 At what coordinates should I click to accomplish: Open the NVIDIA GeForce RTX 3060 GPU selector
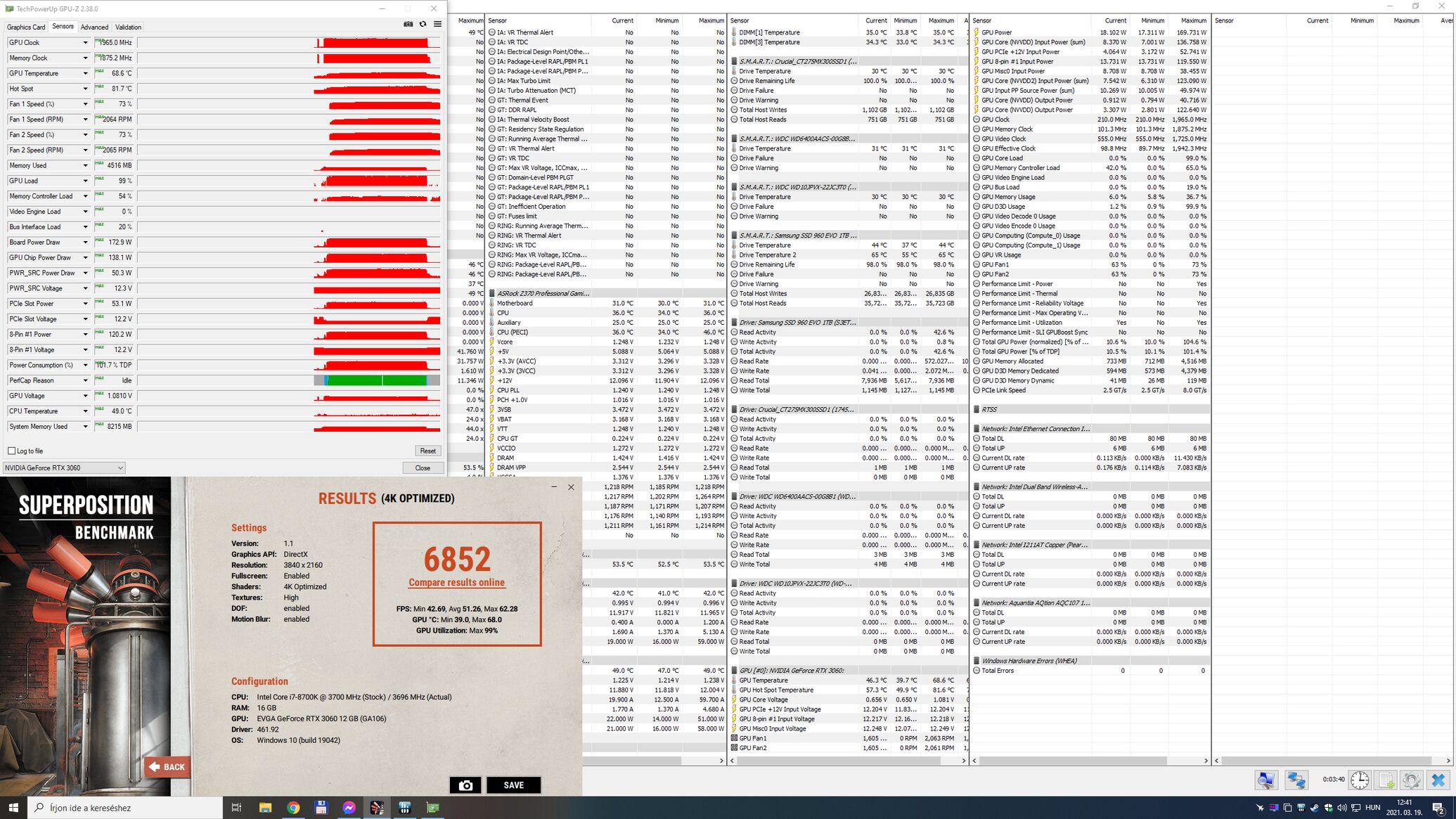64,467
